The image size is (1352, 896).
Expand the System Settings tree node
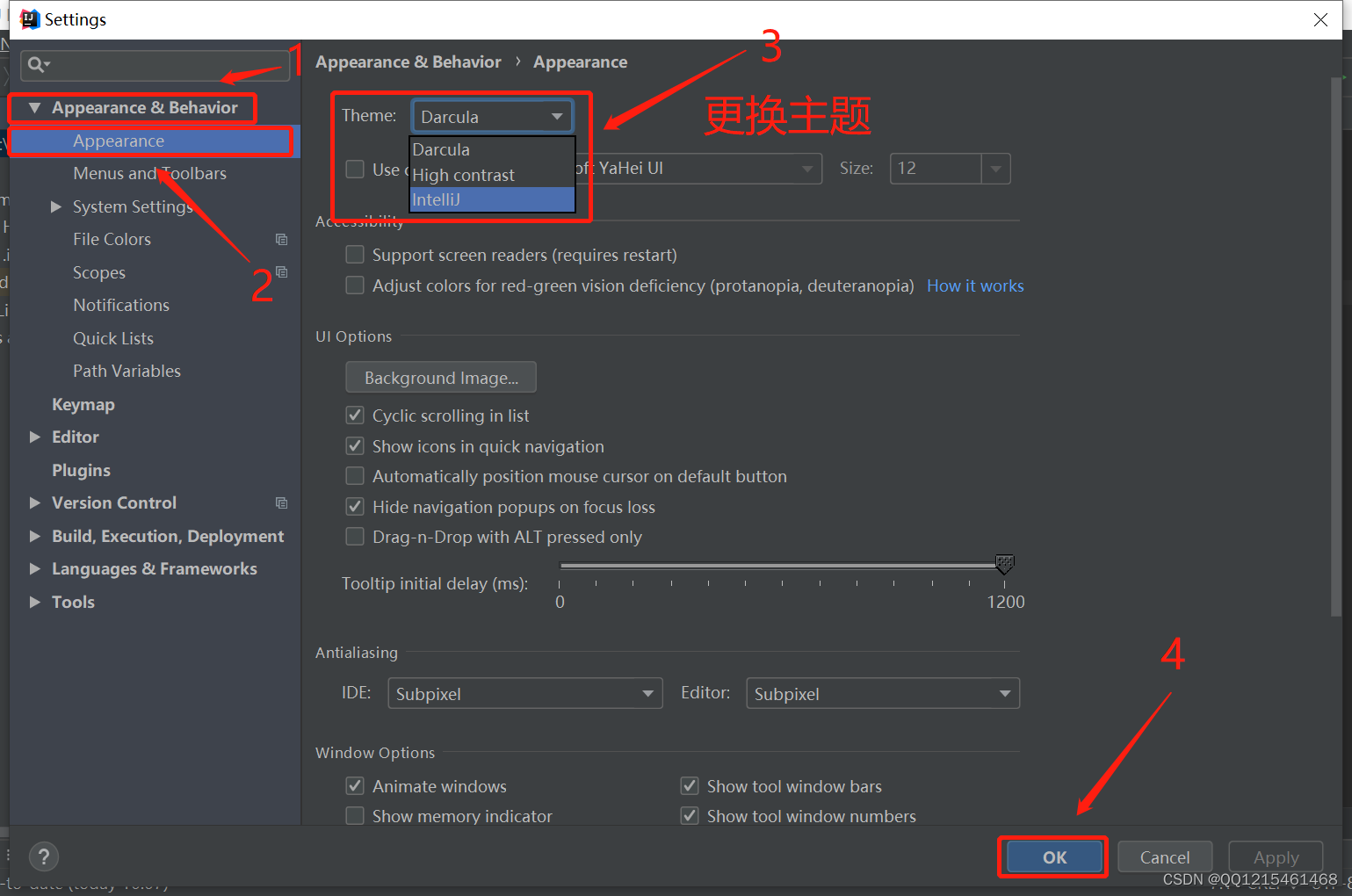(x=55, y=206)
